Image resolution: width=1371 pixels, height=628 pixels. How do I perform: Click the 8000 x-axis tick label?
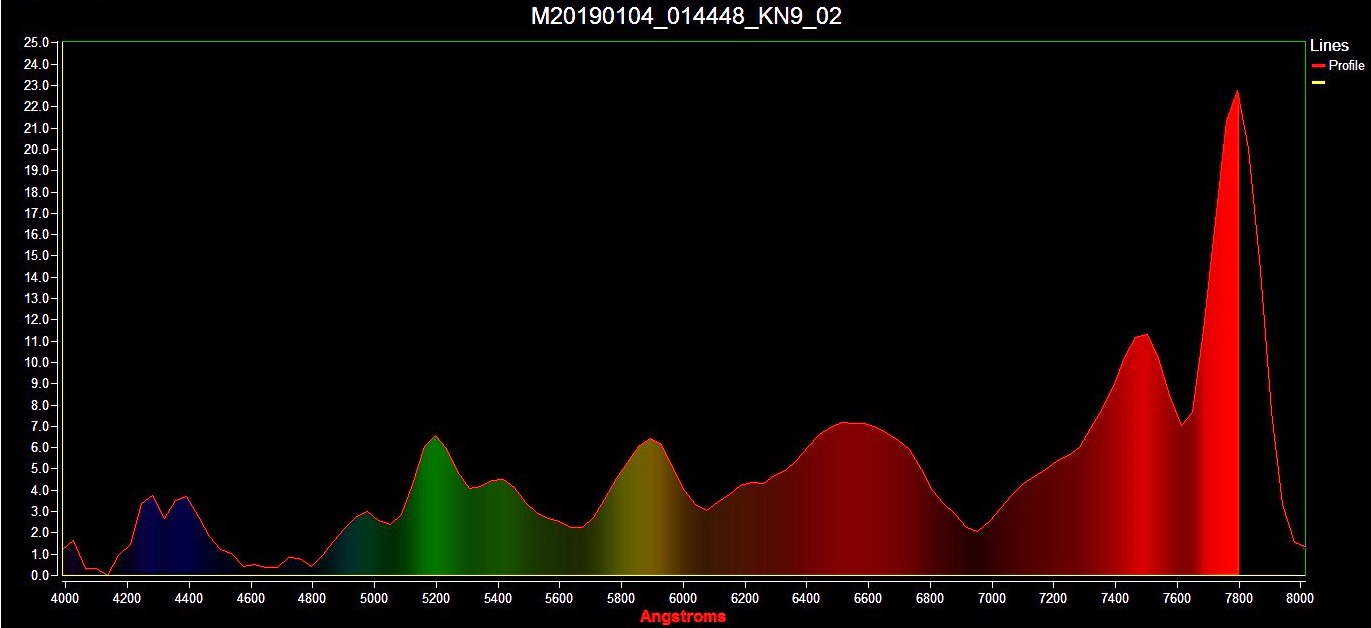1301,597
